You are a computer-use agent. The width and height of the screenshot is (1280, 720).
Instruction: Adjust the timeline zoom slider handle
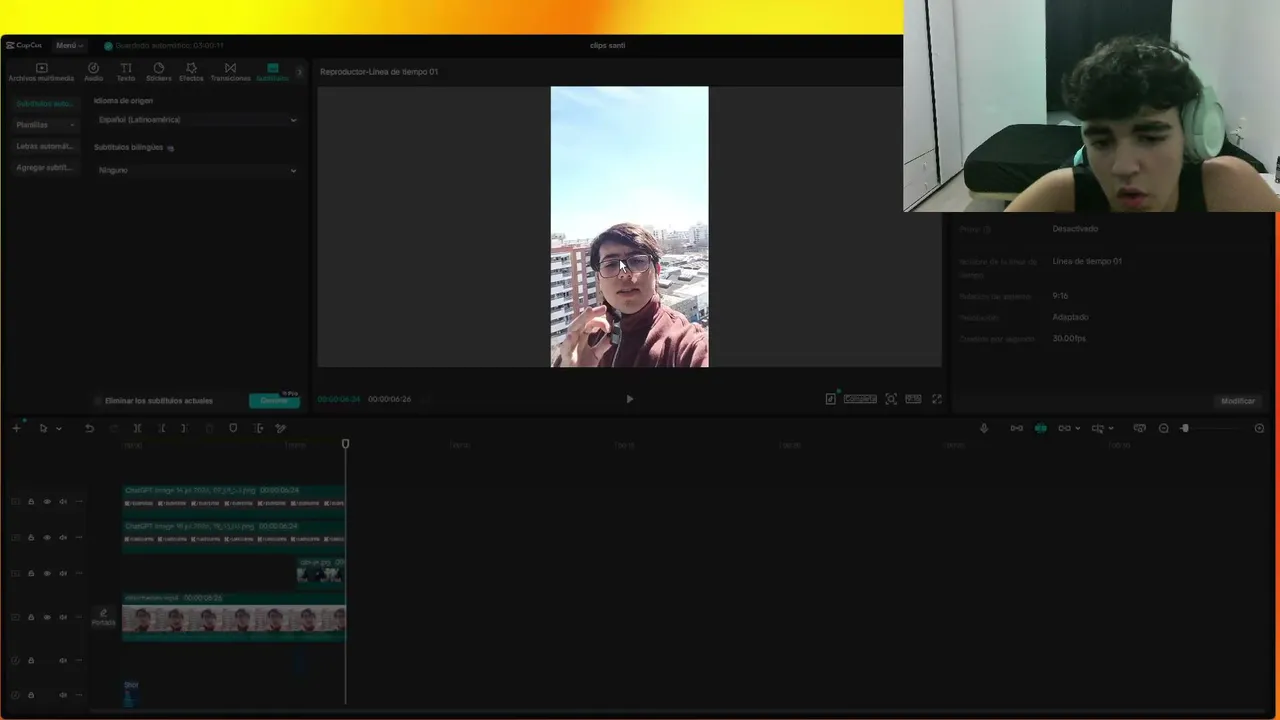pyautogui.click(x=1185, y=428)
